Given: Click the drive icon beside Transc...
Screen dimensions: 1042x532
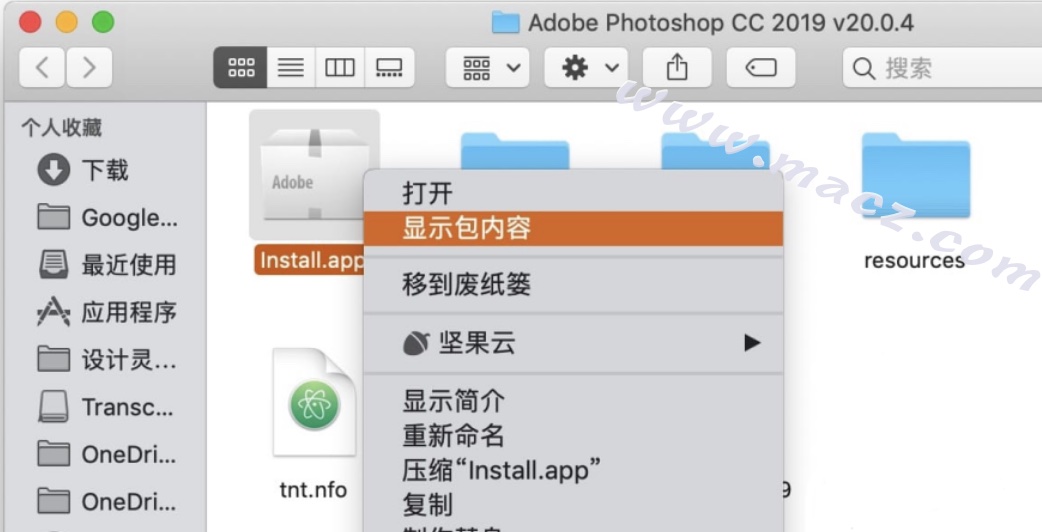Looking at the screenshot, I should click(x=53, y=406).
